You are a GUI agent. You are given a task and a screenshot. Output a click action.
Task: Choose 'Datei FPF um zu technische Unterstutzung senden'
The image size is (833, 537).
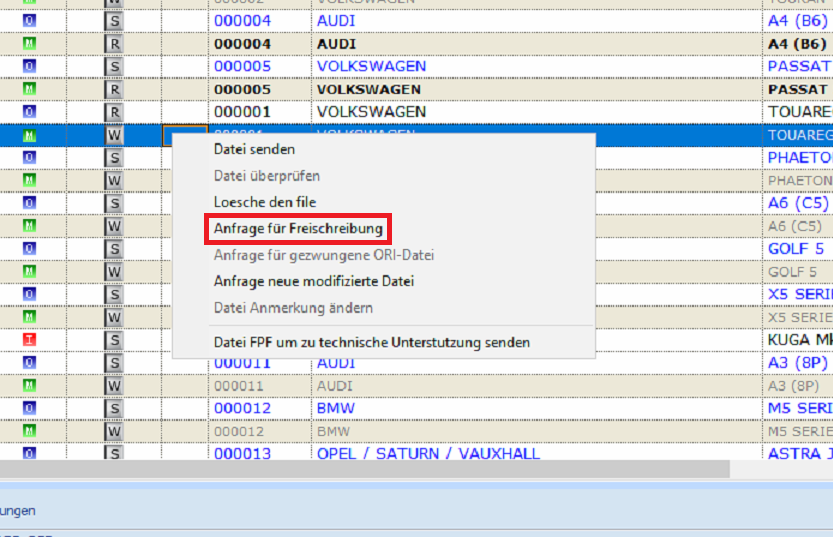tap(372, 343)
